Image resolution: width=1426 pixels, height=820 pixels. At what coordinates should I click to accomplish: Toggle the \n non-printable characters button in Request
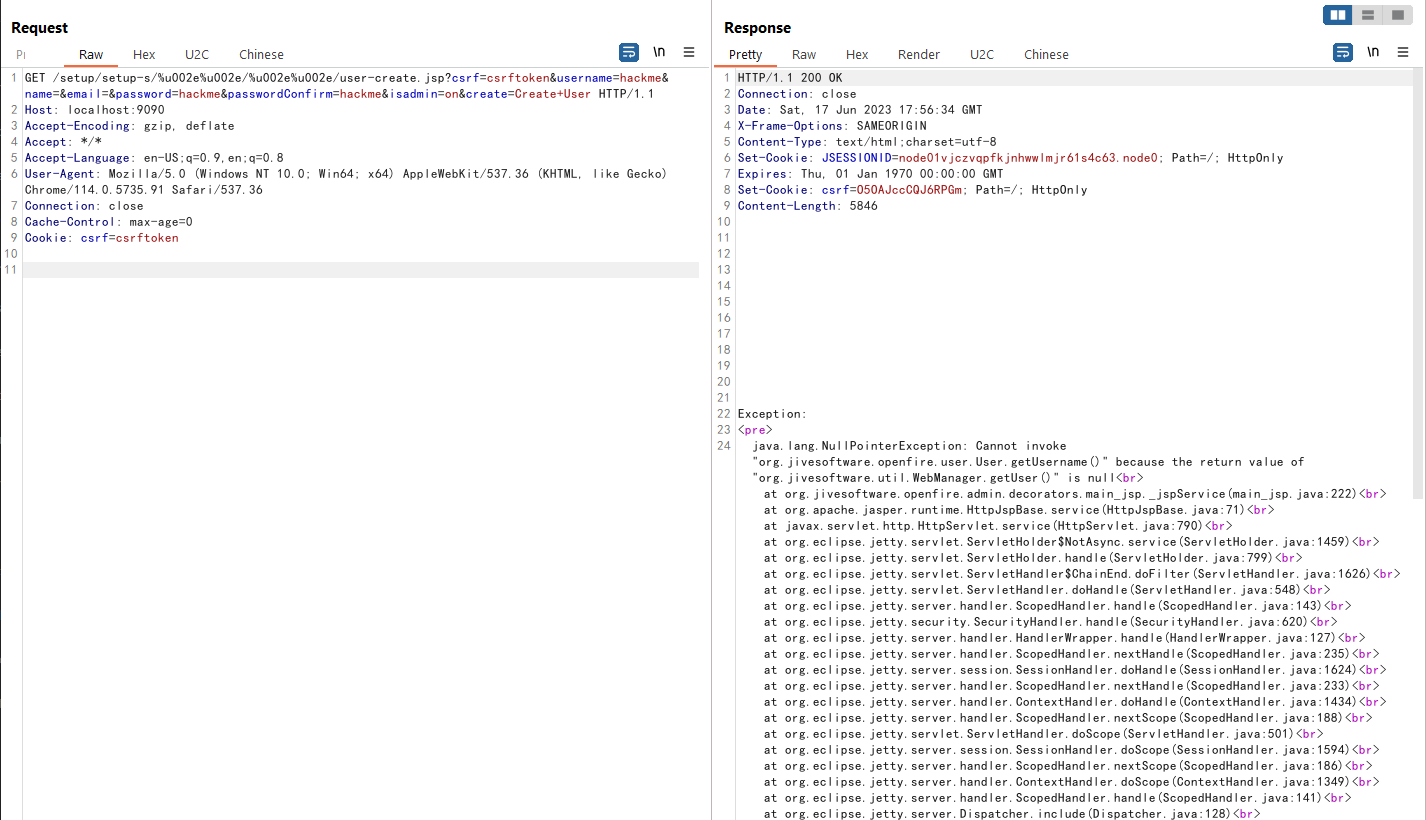[659, 52]
